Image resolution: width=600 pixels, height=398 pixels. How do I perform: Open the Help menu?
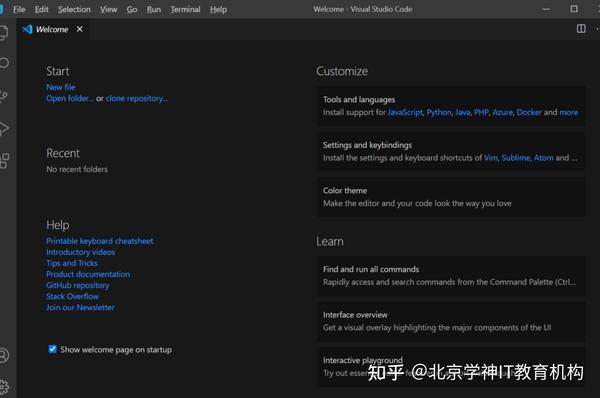pyautogui.click(x=218, y=10)
